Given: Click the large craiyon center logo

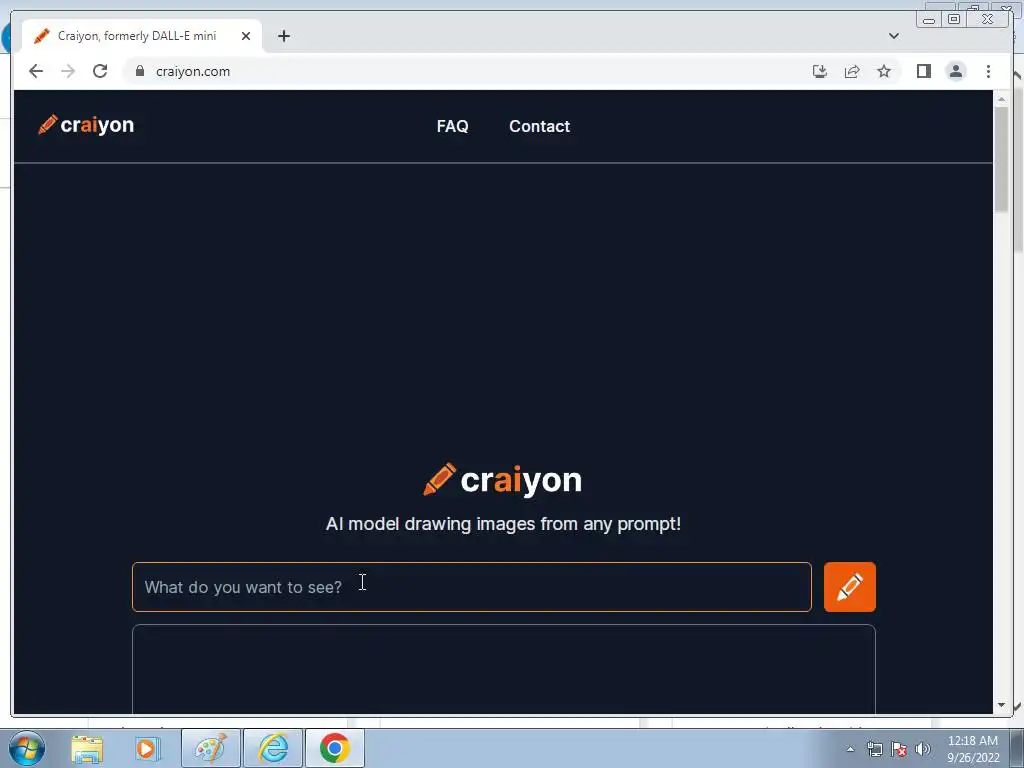Looking at the screenshot, I should 502,480.
